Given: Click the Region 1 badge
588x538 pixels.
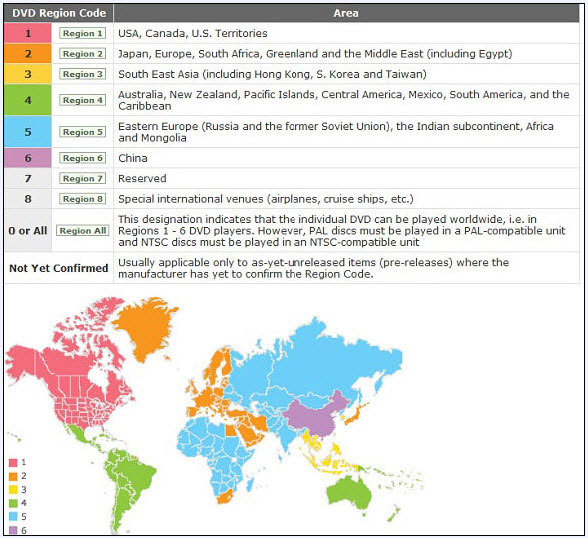Looking at the screenshot, I should (x=82, y=33).
